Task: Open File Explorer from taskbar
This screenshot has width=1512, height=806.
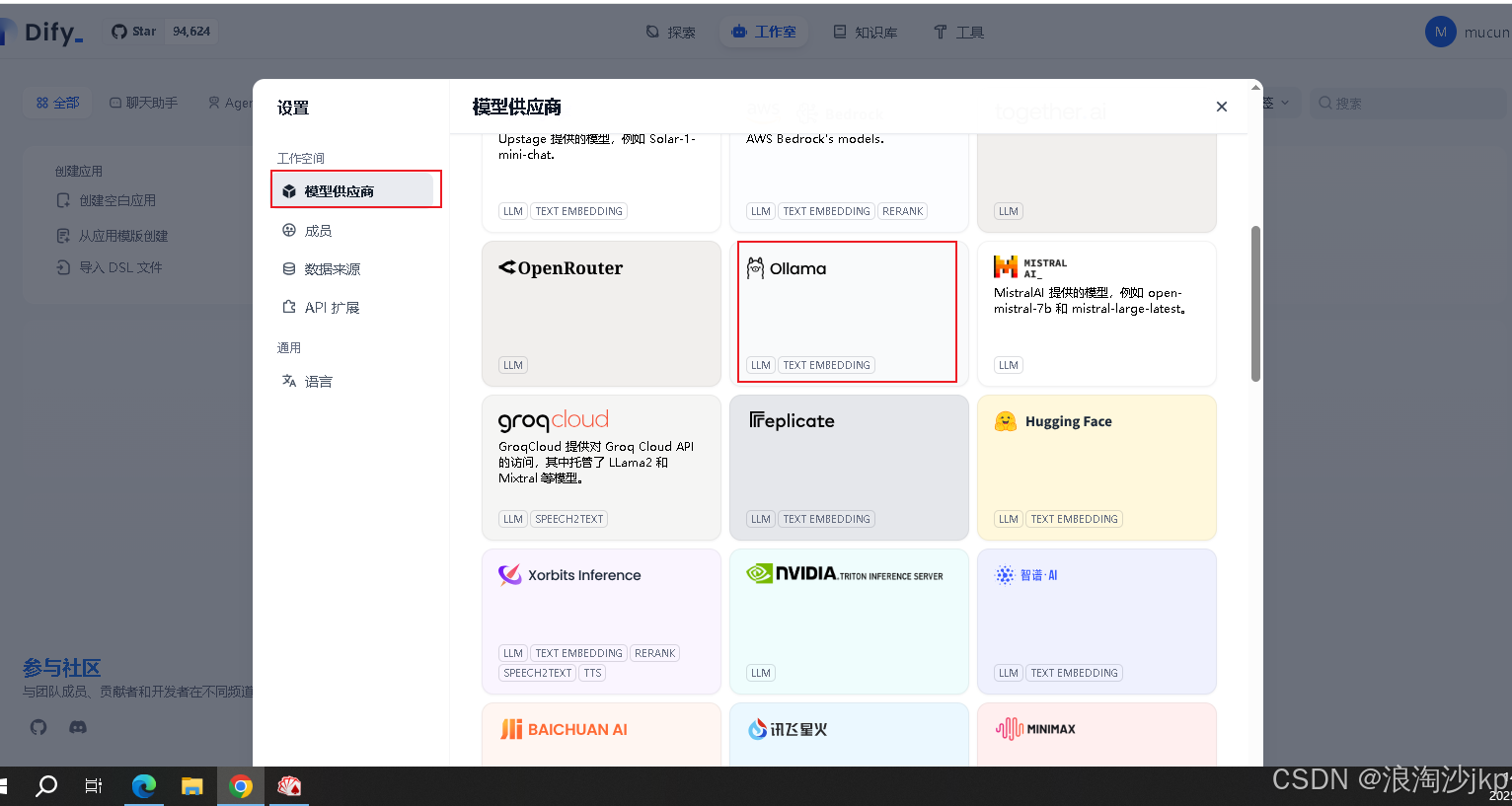Action: tap(192, 786)
